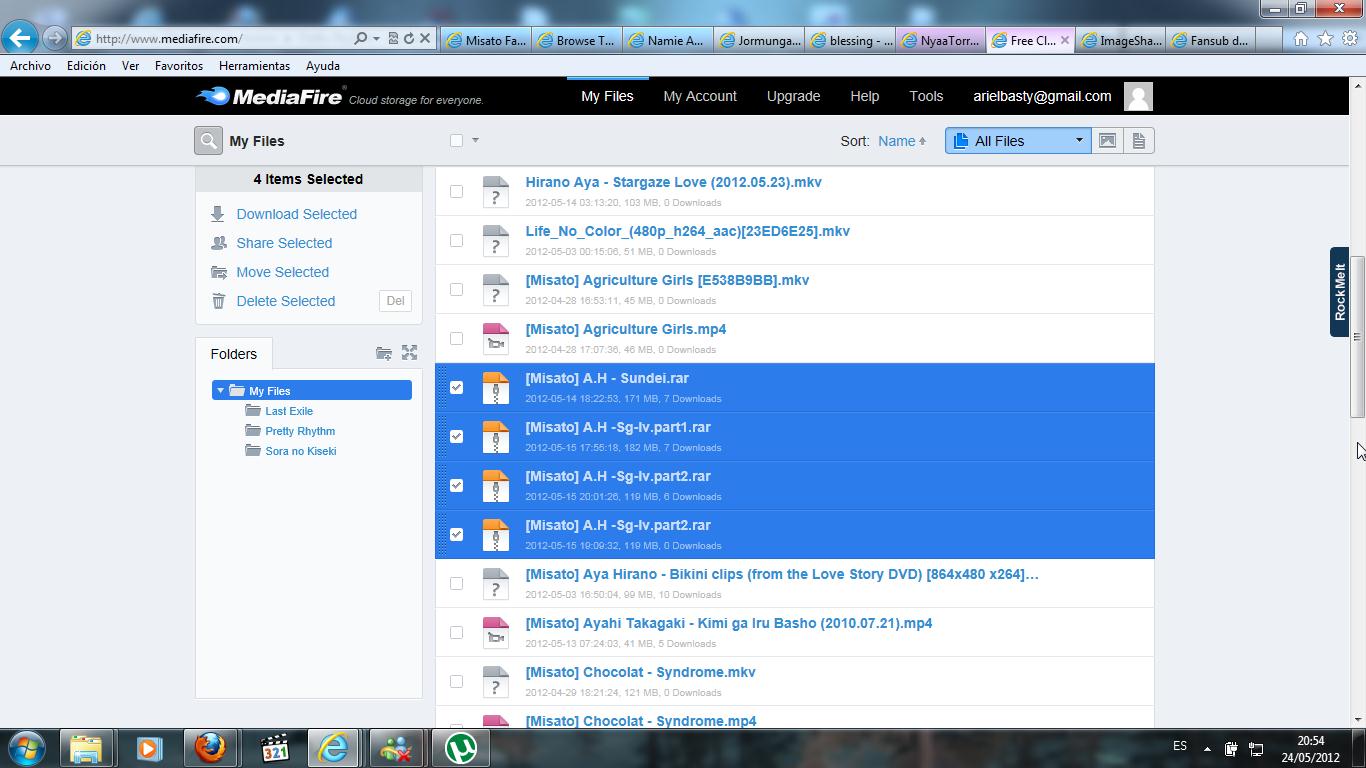Viewport: 1366px width, 768px height.
Task: Click the browser refresh icon
Action: pos(409,38)
